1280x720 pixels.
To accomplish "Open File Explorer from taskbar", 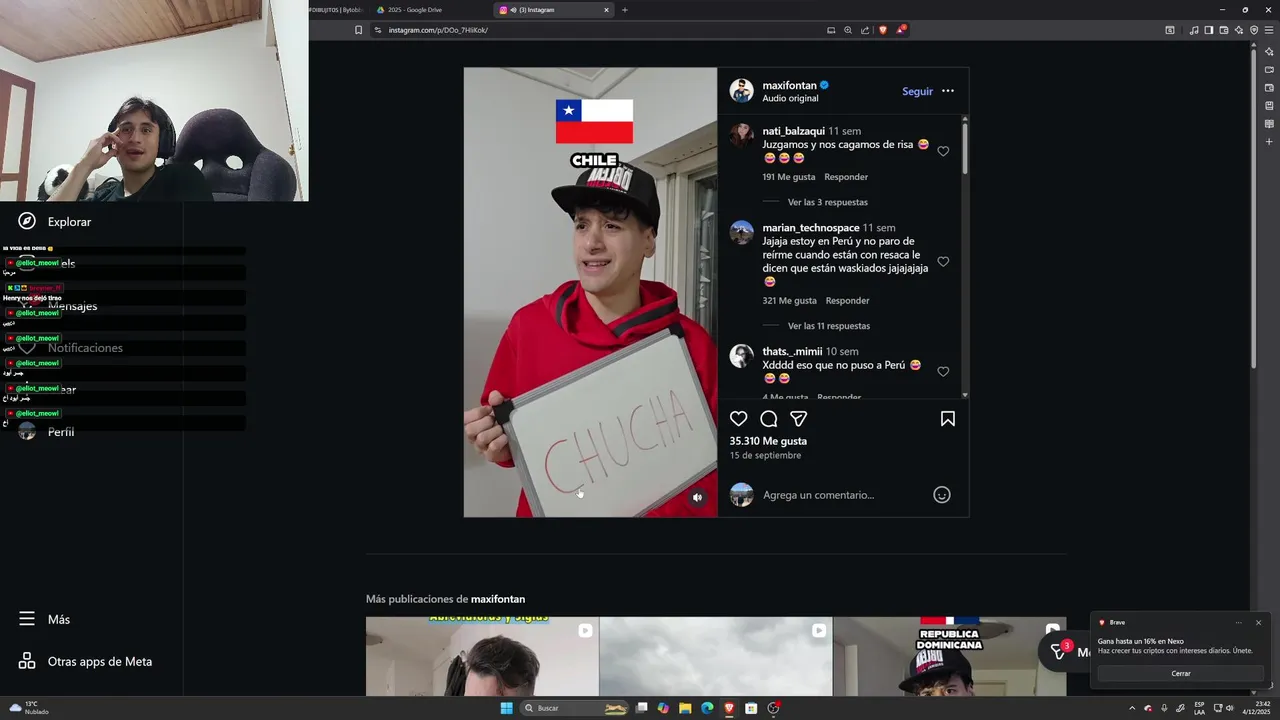I will pyautogui.click(x=685, y=708).
